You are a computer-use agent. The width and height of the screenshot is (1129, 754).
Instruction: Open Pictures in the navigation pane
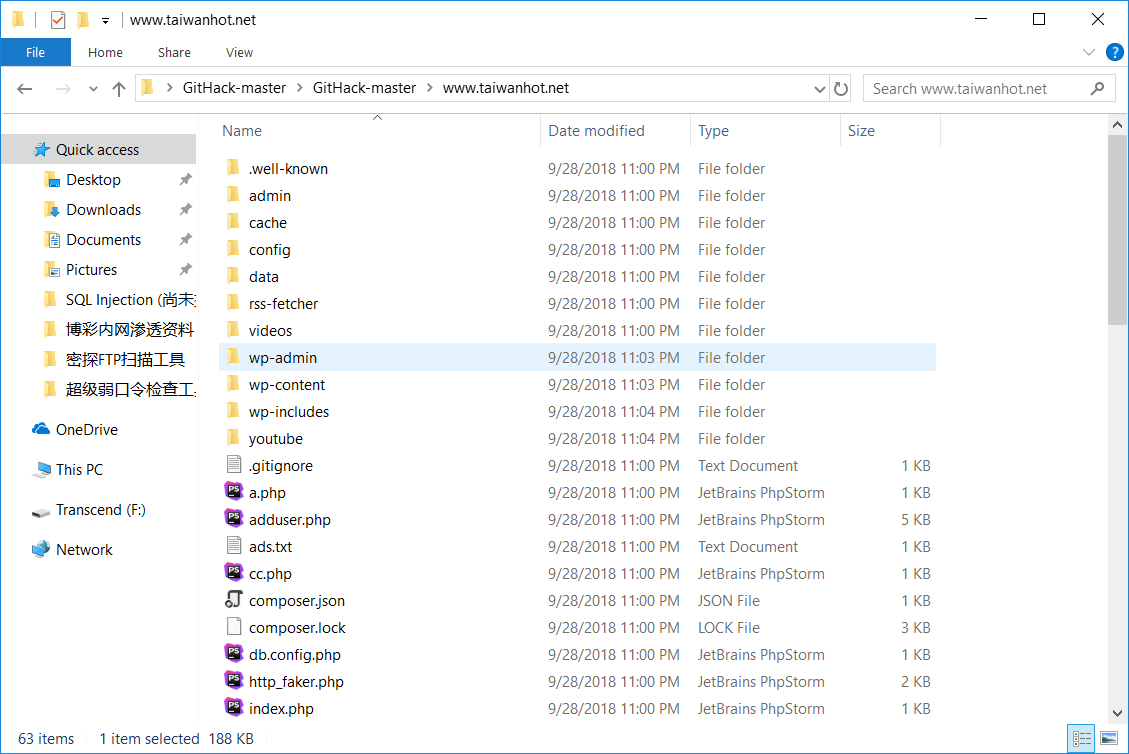click(x=91, y=269)
